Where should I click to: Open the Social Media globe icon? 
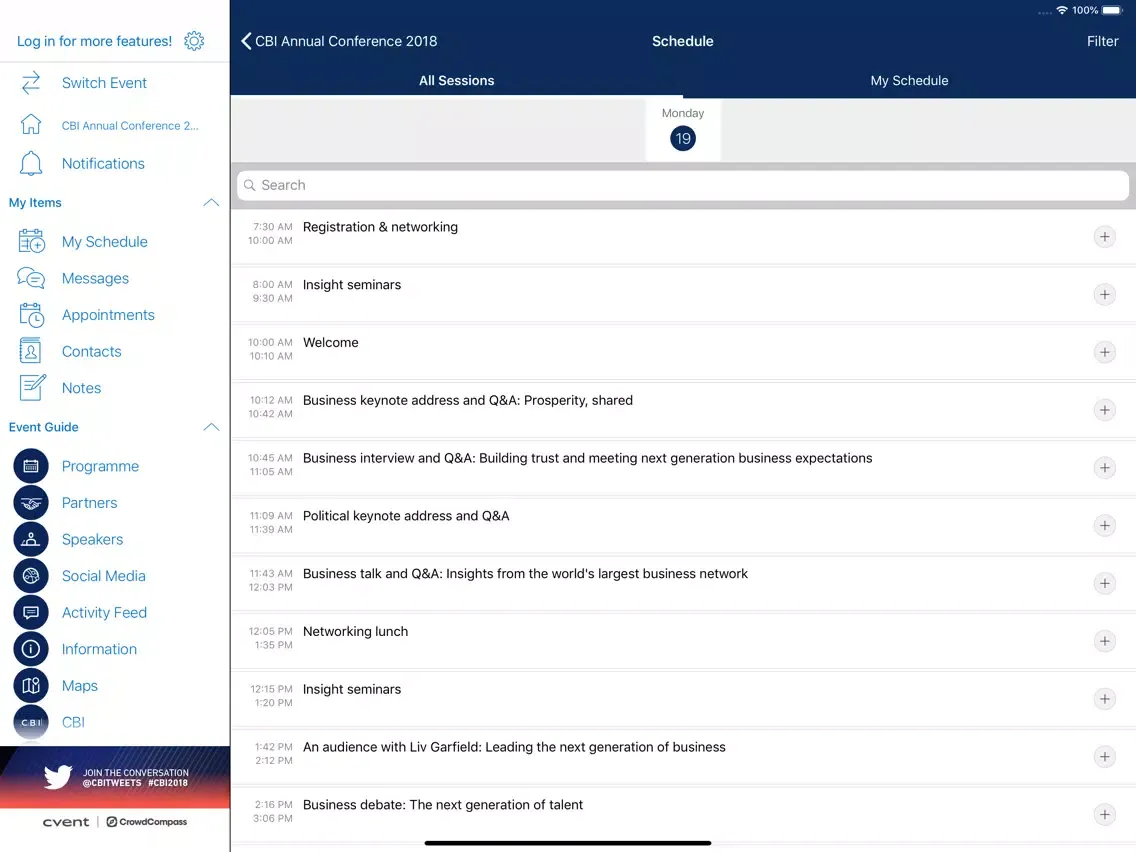(30, 576)
